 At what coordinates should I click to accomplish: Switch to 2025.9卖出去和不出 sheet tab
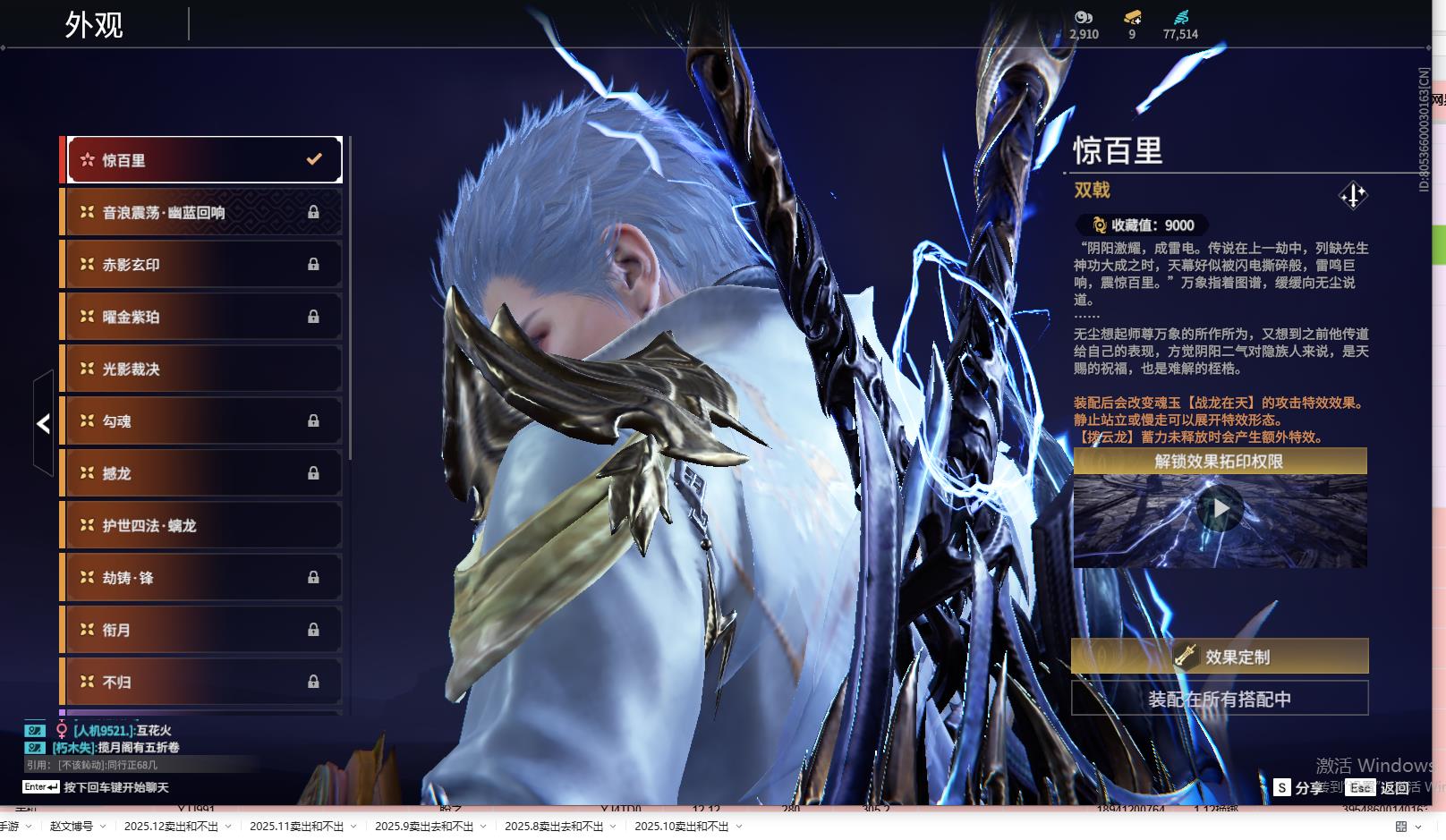(x=424, y=827)
